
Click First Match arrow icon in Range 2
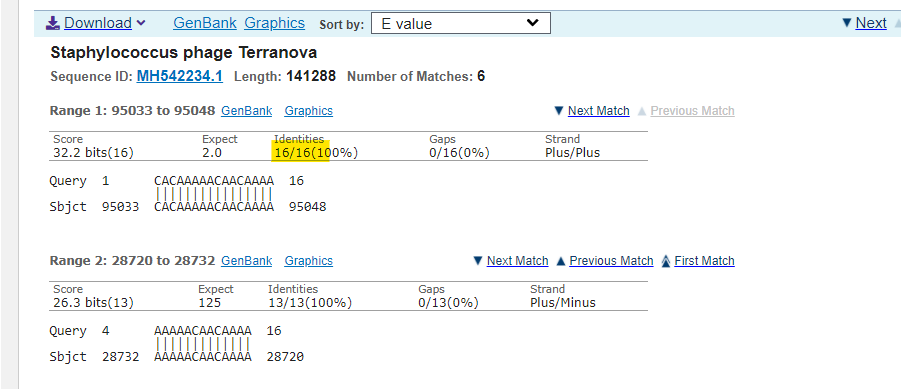(x=666, y=261)
